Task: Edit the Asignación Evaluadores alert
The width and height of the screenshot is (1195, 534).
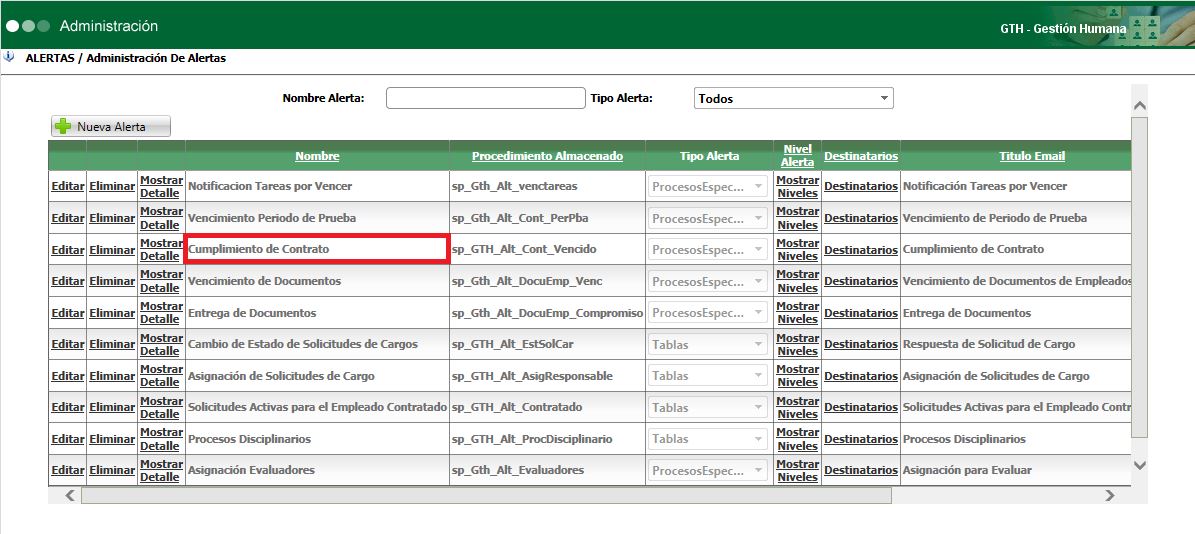Action: tap(67, 470)
